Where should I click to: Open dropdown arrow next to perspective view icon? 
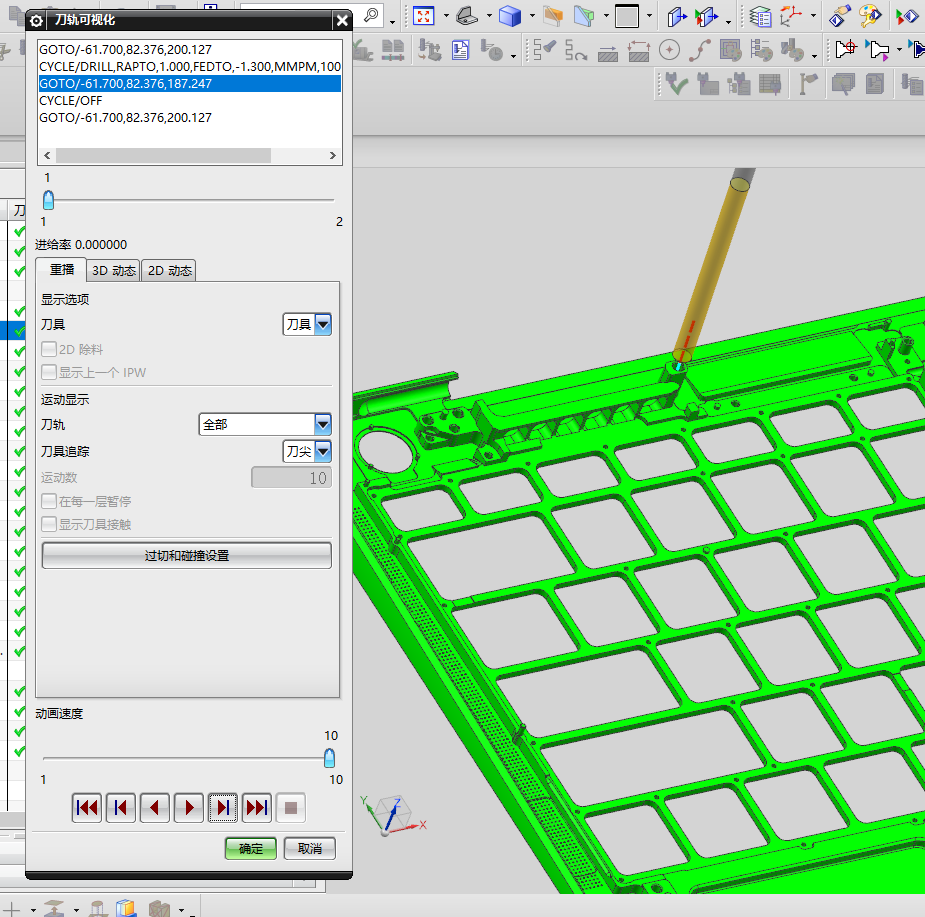[x=489, y=16]
